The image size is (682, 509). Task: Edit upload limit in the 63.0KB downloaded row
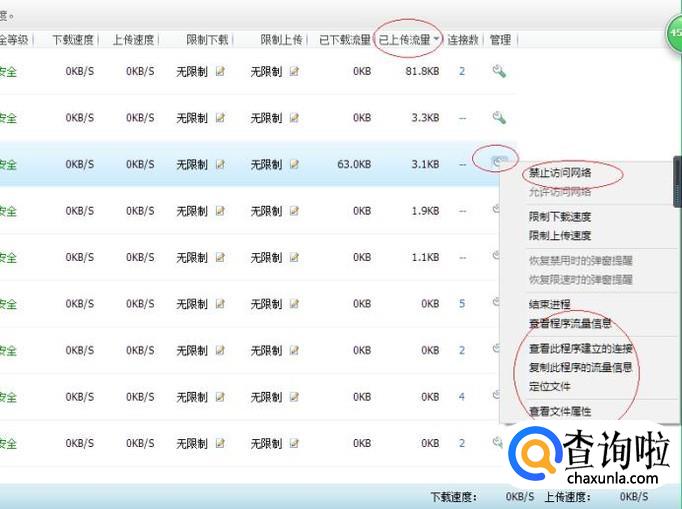[x=294, y=164]
